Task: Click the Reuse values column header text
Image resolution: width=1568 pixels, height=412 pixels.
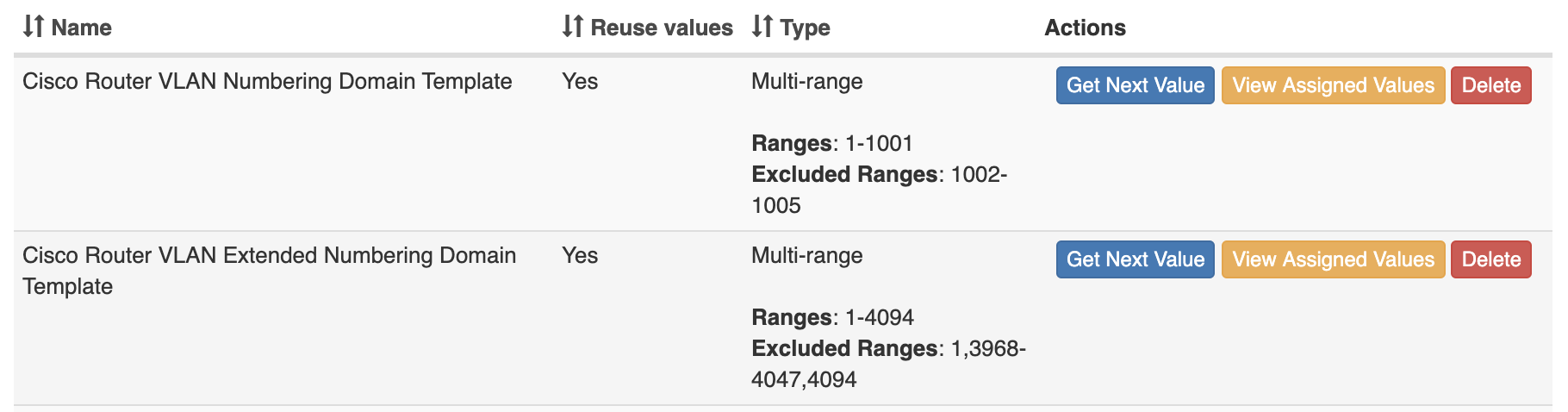Action: tap(662, 28)
